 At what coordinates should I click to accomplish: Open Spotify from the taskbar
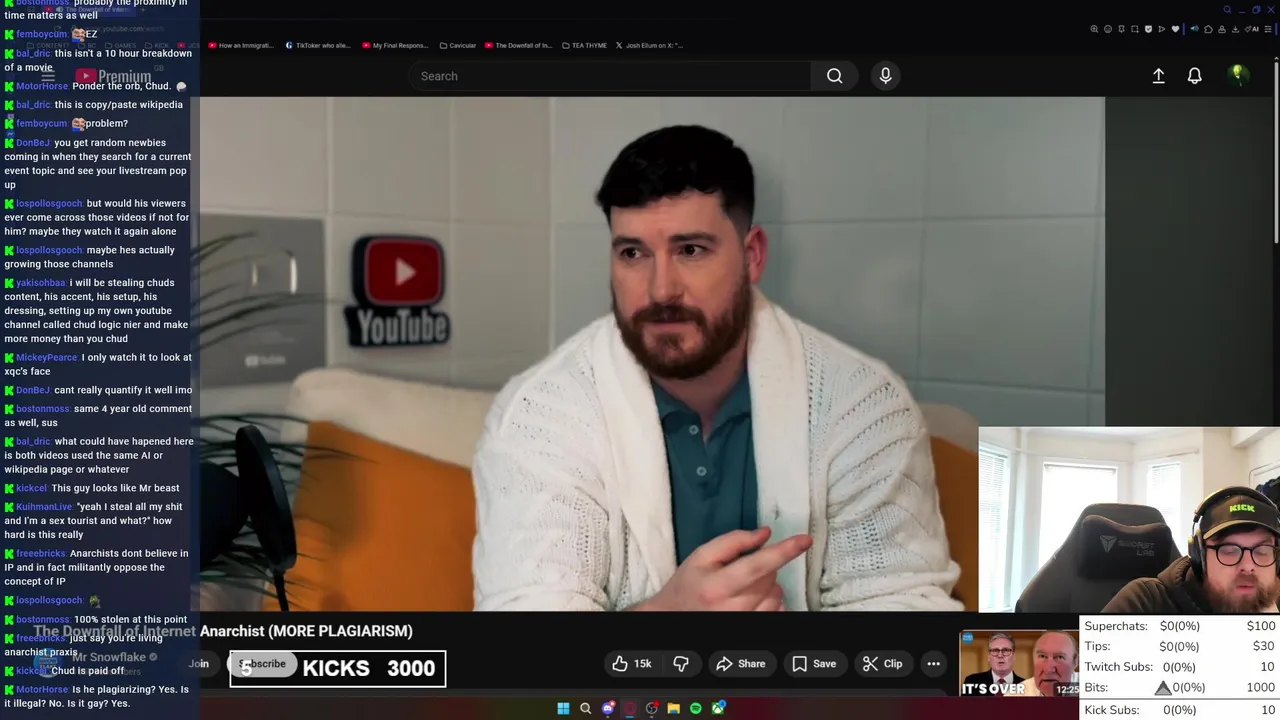[x=696, y=709]
